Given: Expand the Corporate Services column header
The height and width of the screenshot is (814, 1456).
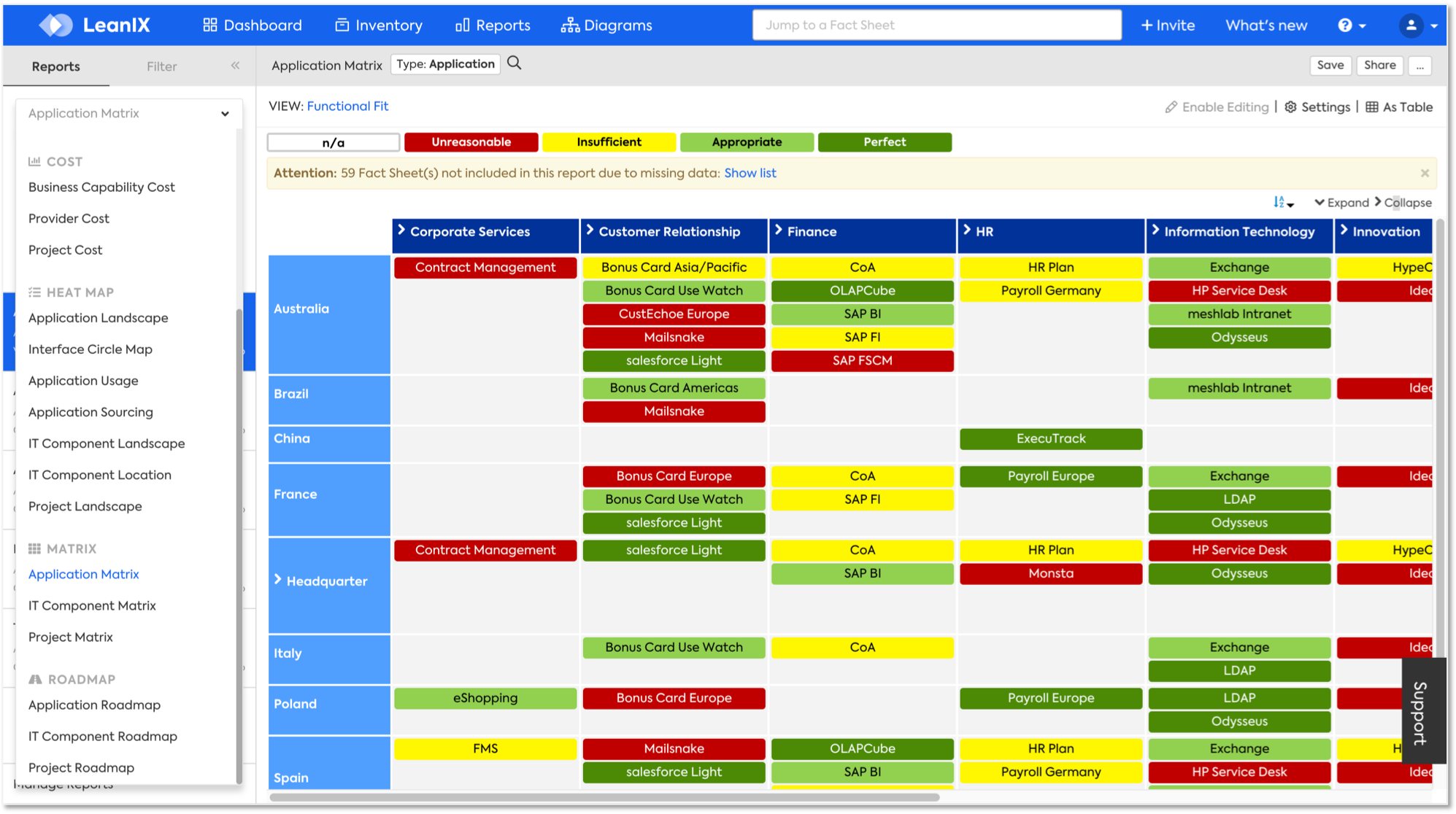Looking at the screenshot, I should coord(401,230).
